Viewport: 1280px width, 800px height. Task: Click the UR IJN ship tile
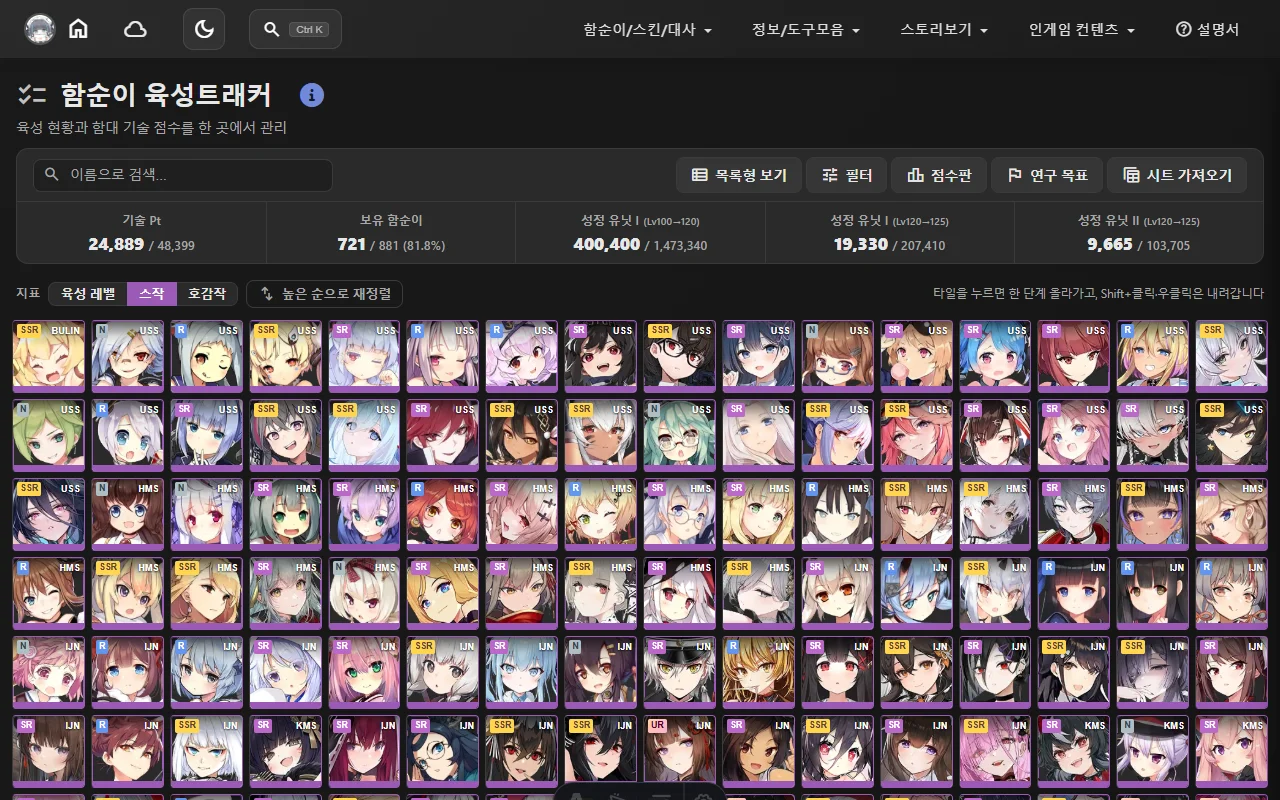point(680,751)
